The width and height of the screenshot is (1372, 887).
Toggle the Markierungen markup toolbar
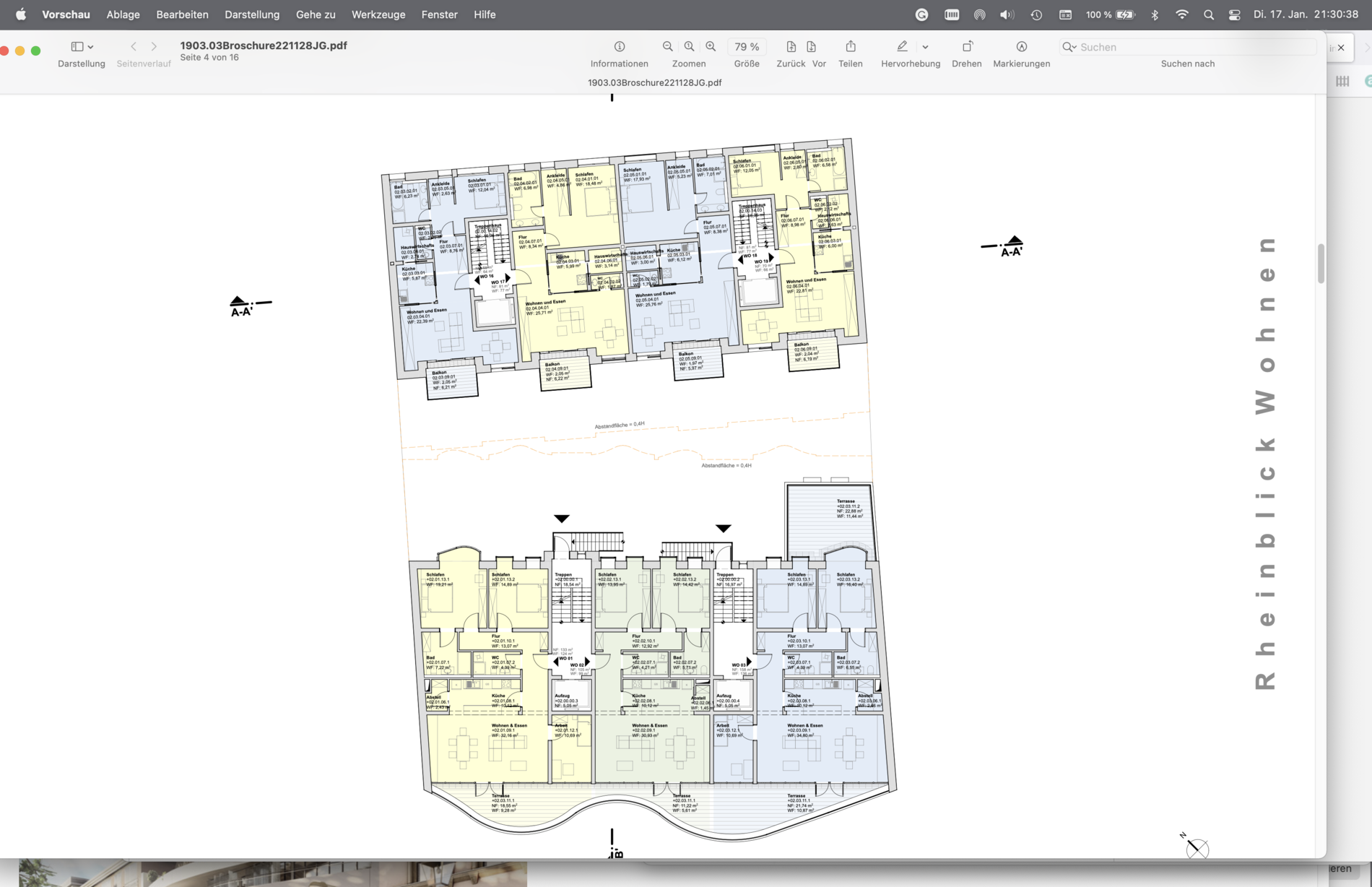[x=1022, y=46]
